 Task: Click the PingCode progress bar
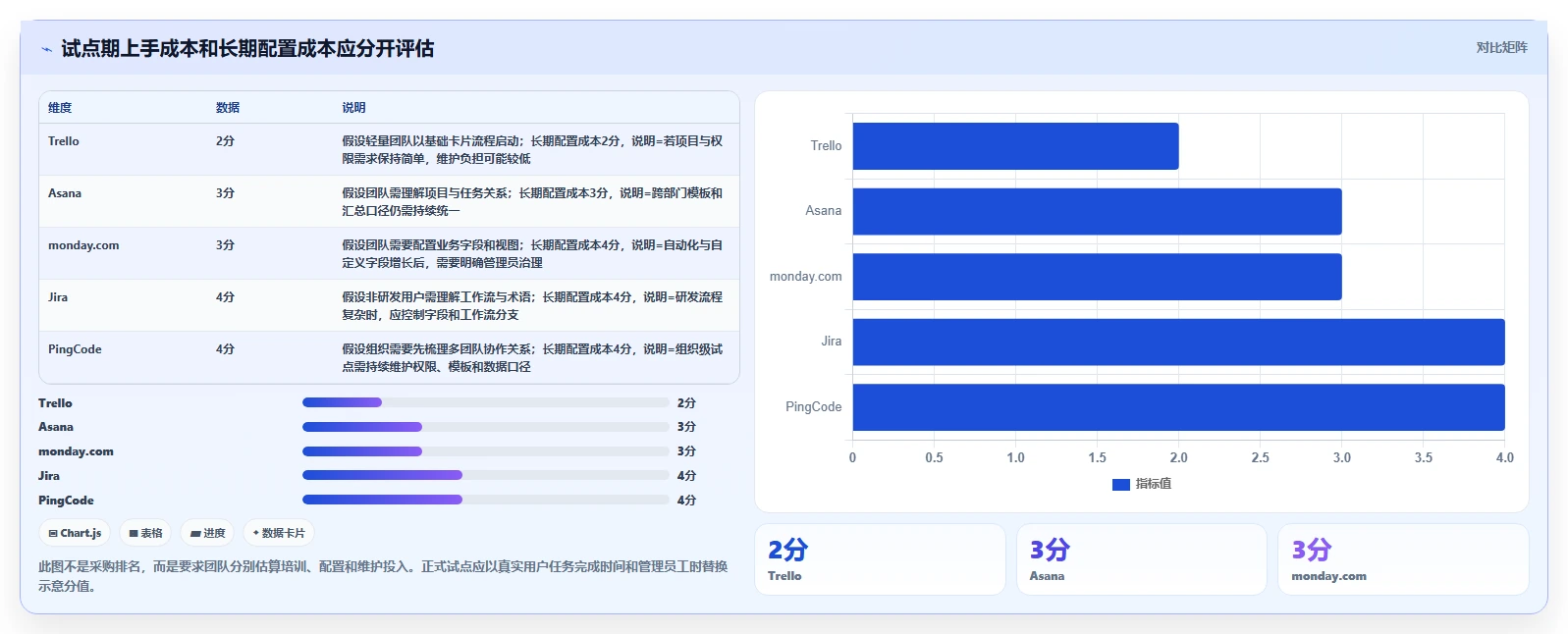(485, 500)
